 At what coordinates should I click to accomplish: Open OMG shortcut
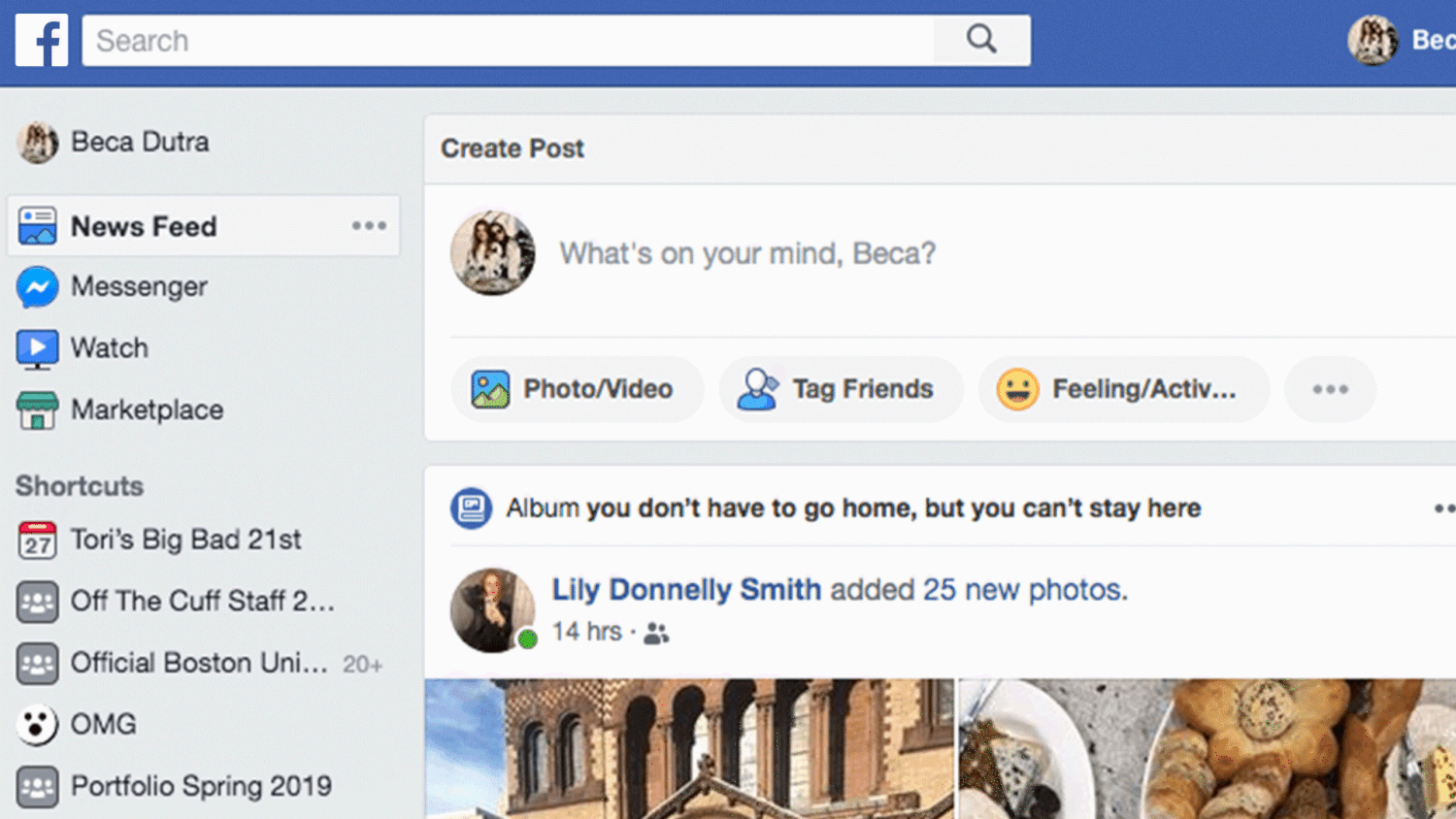tap(103, 725)
